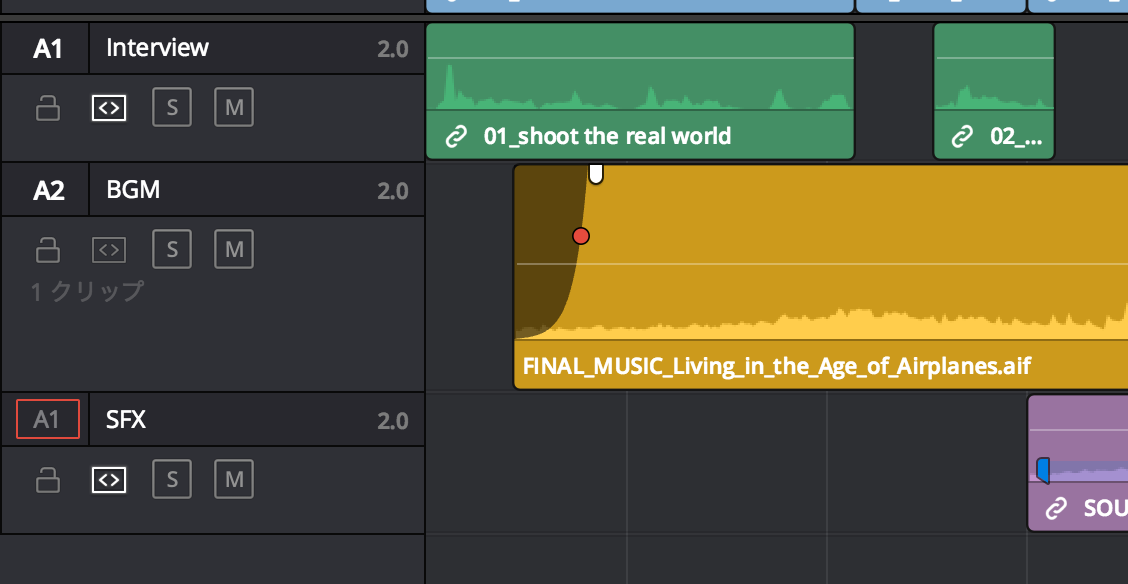Mute the SFX track

point(234,480)
